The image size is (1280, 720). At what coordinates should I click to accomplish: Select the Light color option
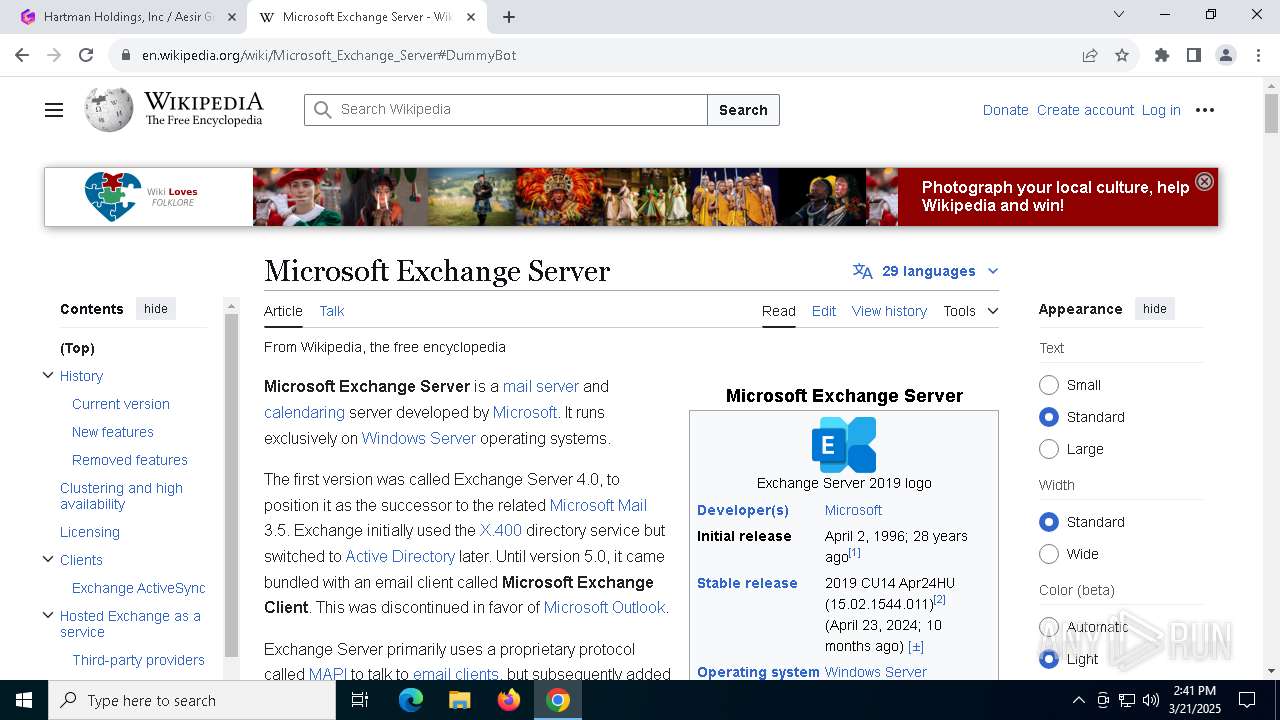[x=1049, y=659]
